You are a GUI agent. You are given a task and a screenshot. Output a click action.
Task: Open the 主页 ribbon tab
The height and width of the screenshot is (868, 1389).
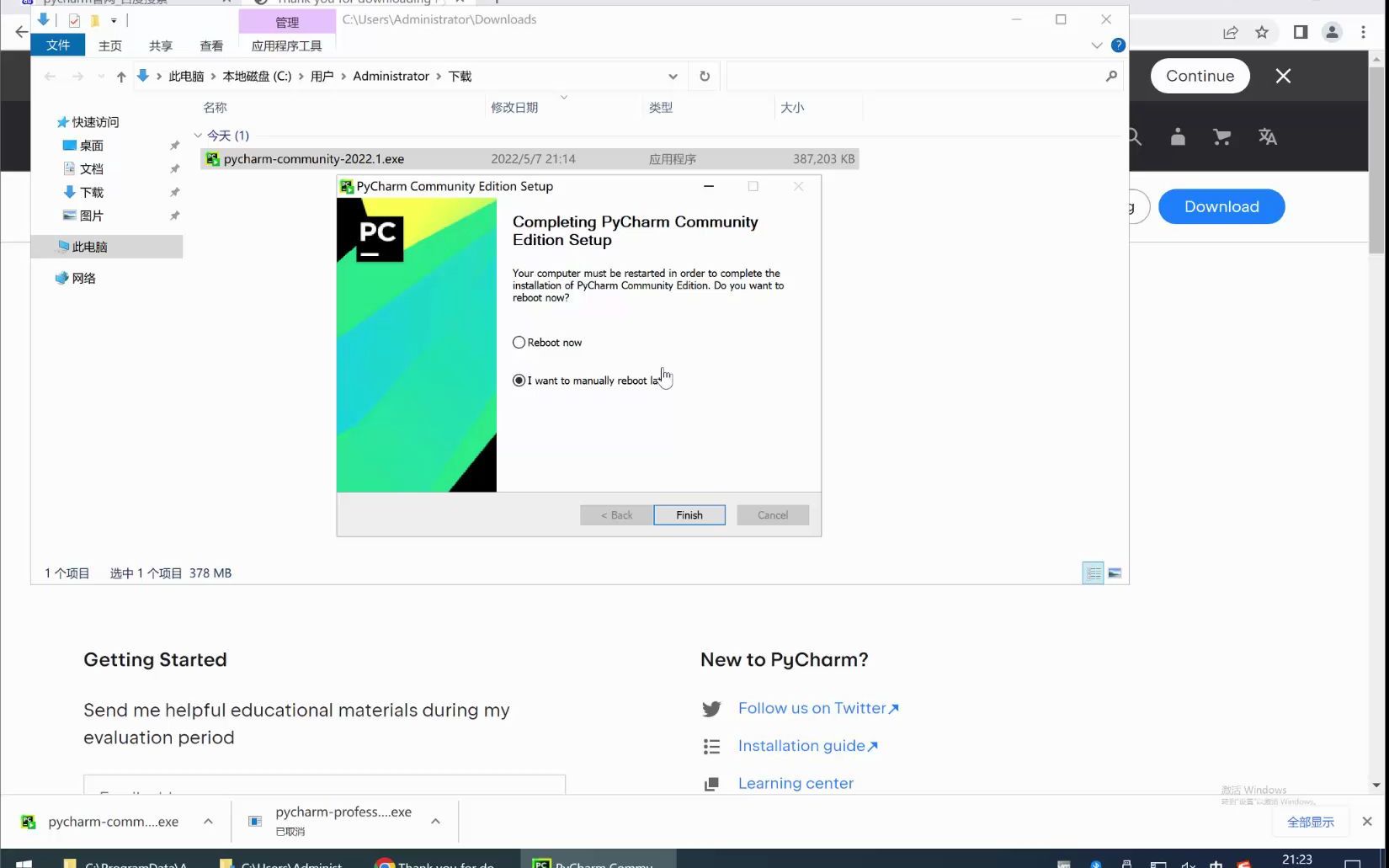(110, 45)
